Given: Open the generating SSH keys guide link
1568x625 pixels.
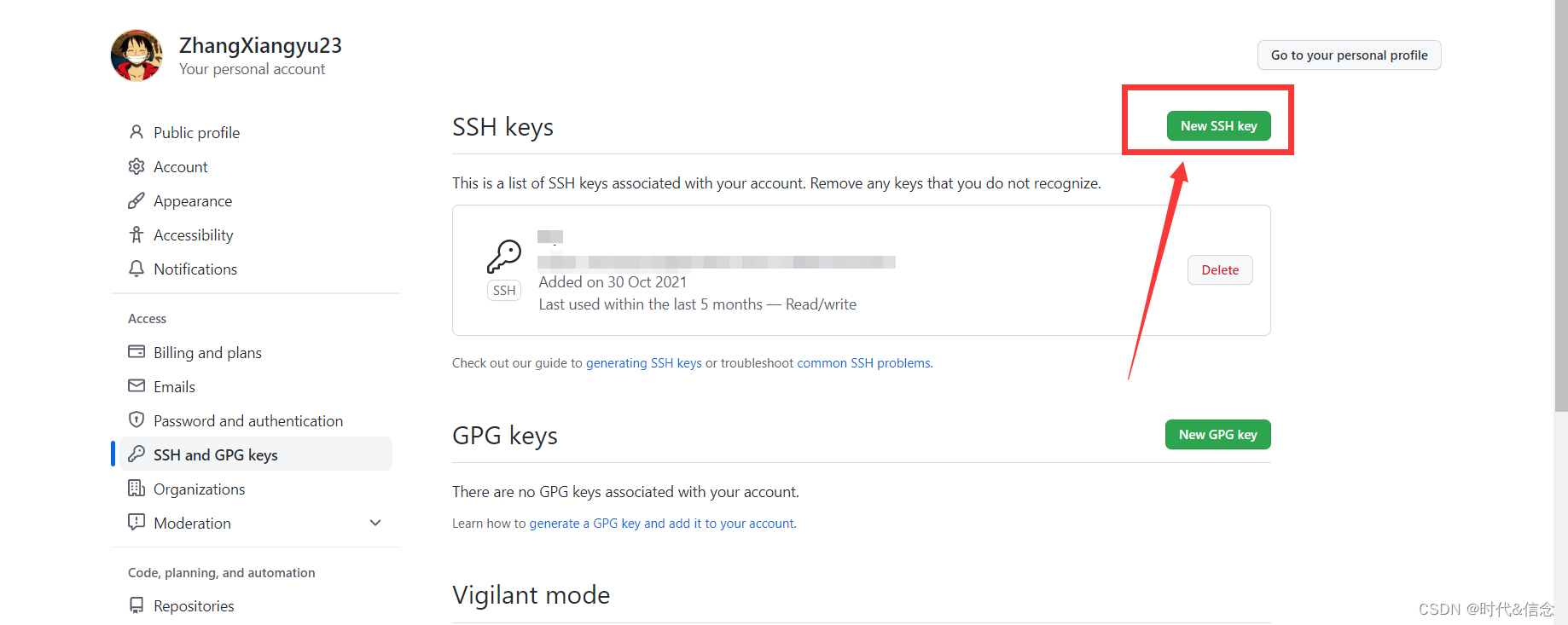Looking at the screenshot, I should pos(643,363).
